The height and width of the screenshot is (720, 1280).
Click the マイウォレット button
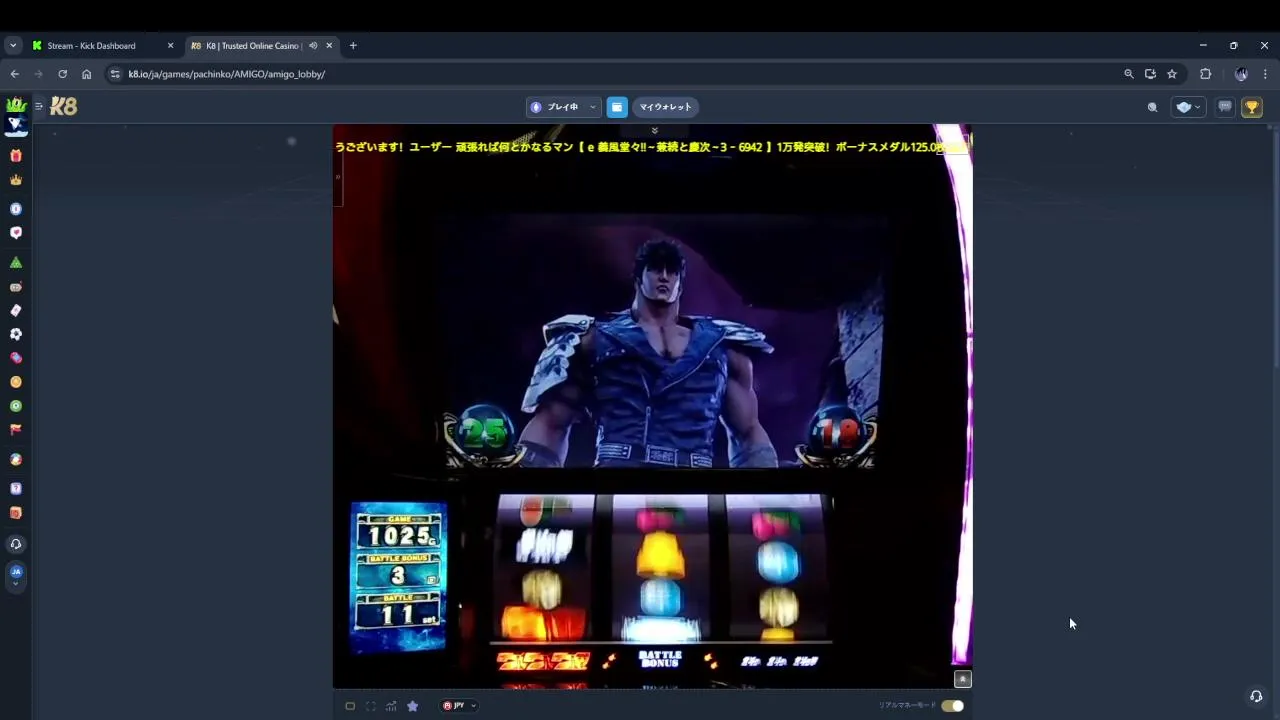click(x=665, y=107)
